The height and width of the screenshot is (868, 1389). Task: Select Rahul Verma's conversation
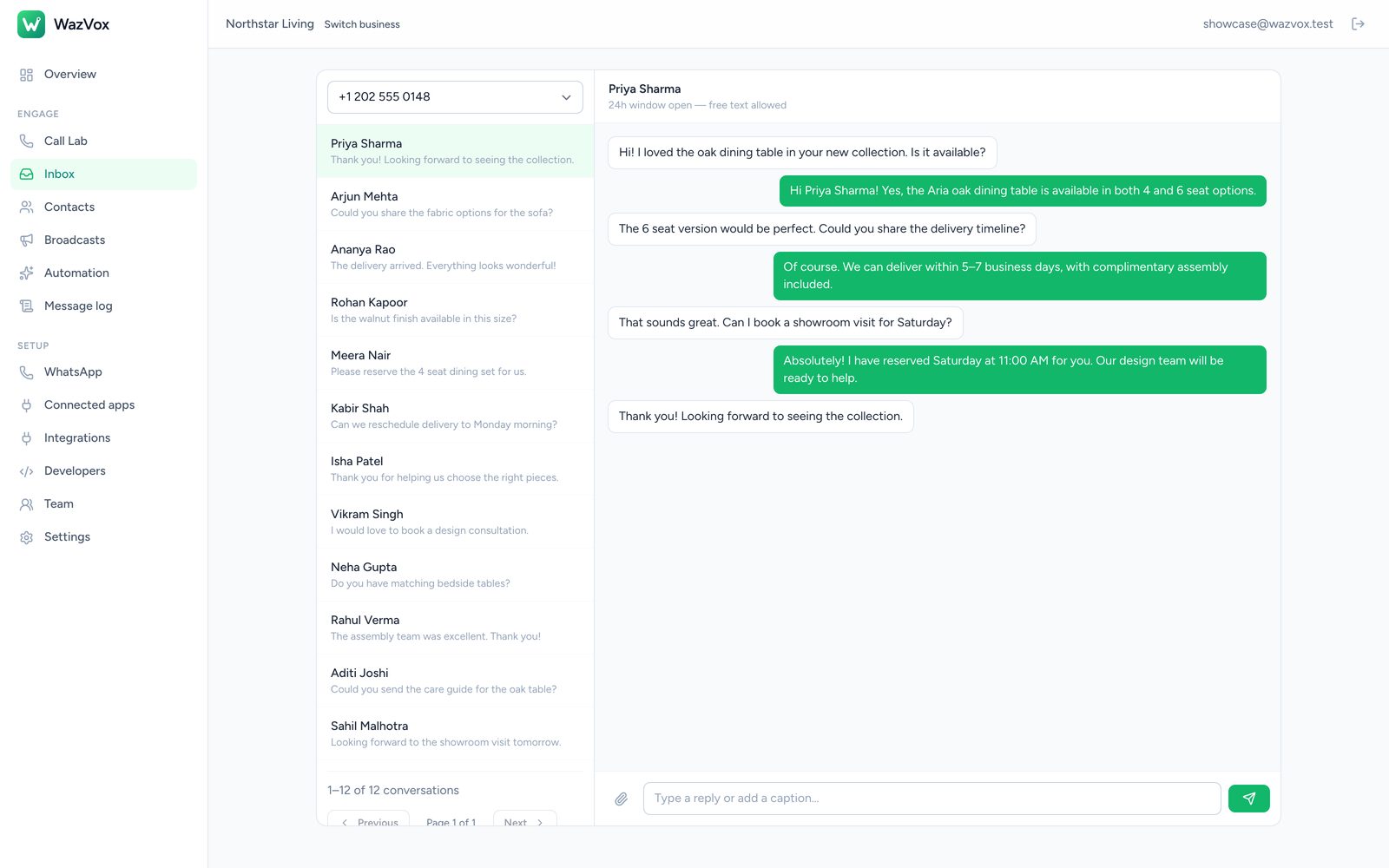(455, 628)
